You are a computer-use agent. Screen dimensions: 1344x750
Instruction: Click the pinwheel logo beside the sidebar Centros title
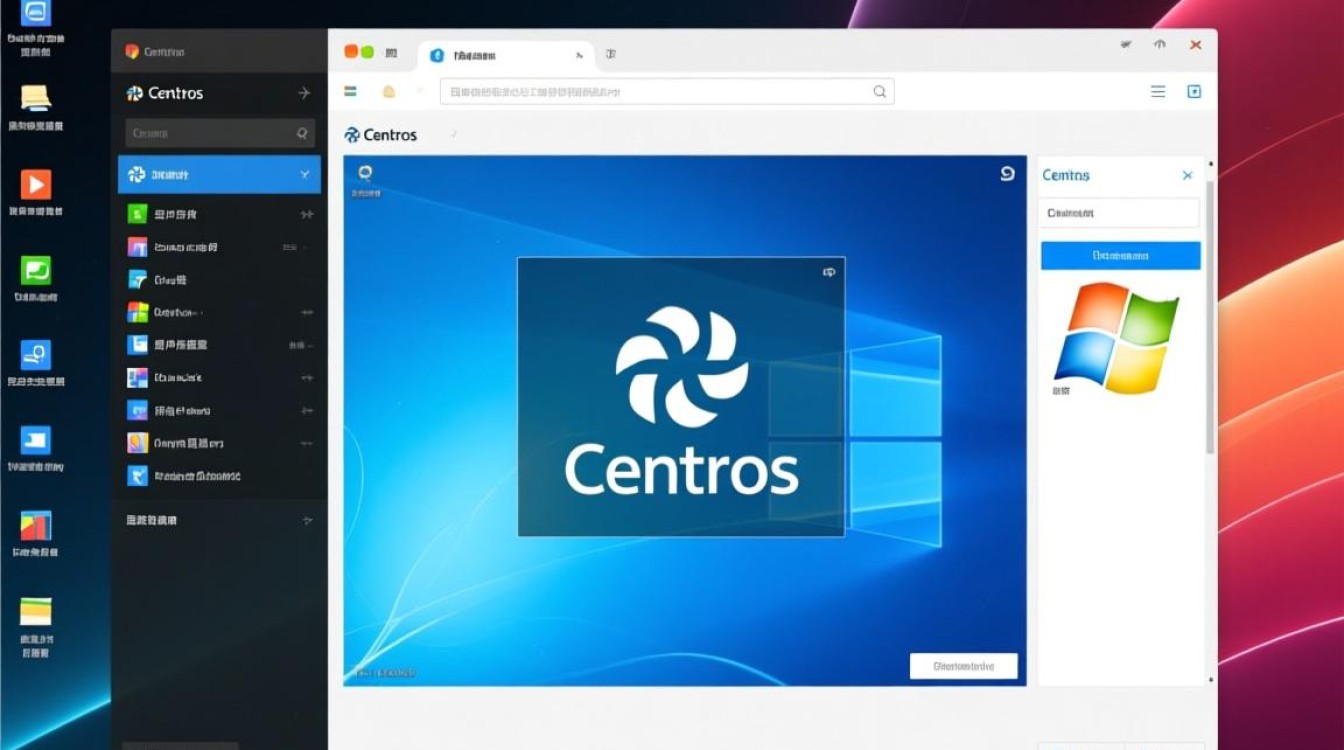pos(135,93)
